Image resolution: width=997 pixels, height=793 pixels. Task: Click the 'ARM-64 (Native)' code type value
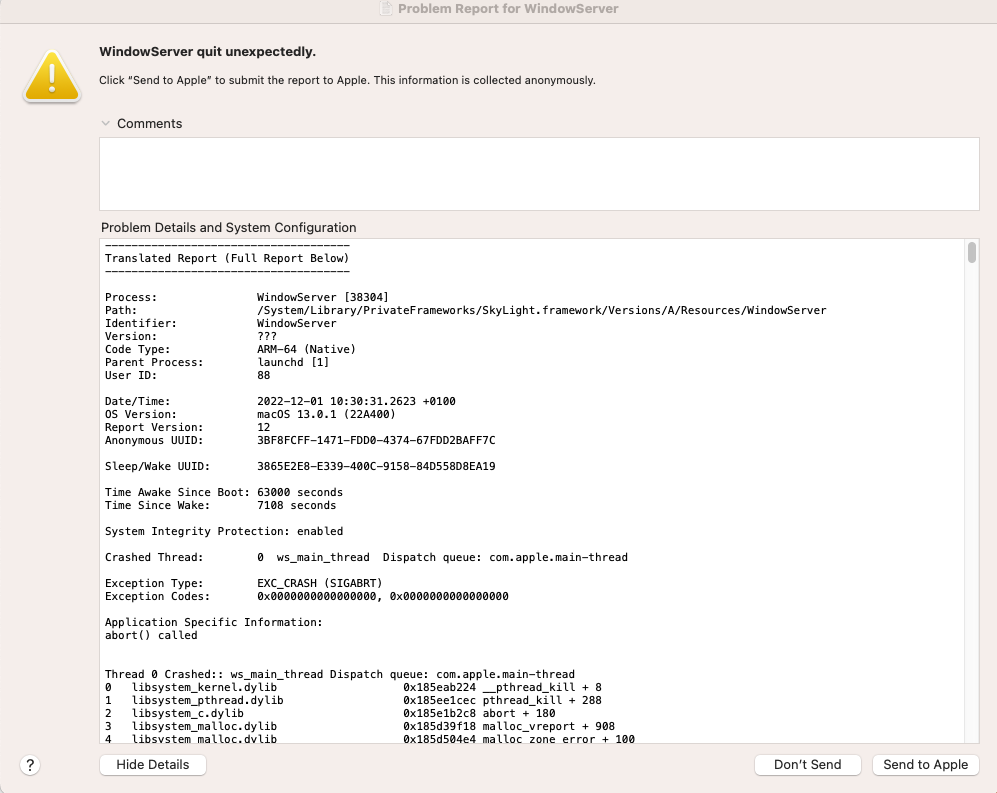(306, 349)
